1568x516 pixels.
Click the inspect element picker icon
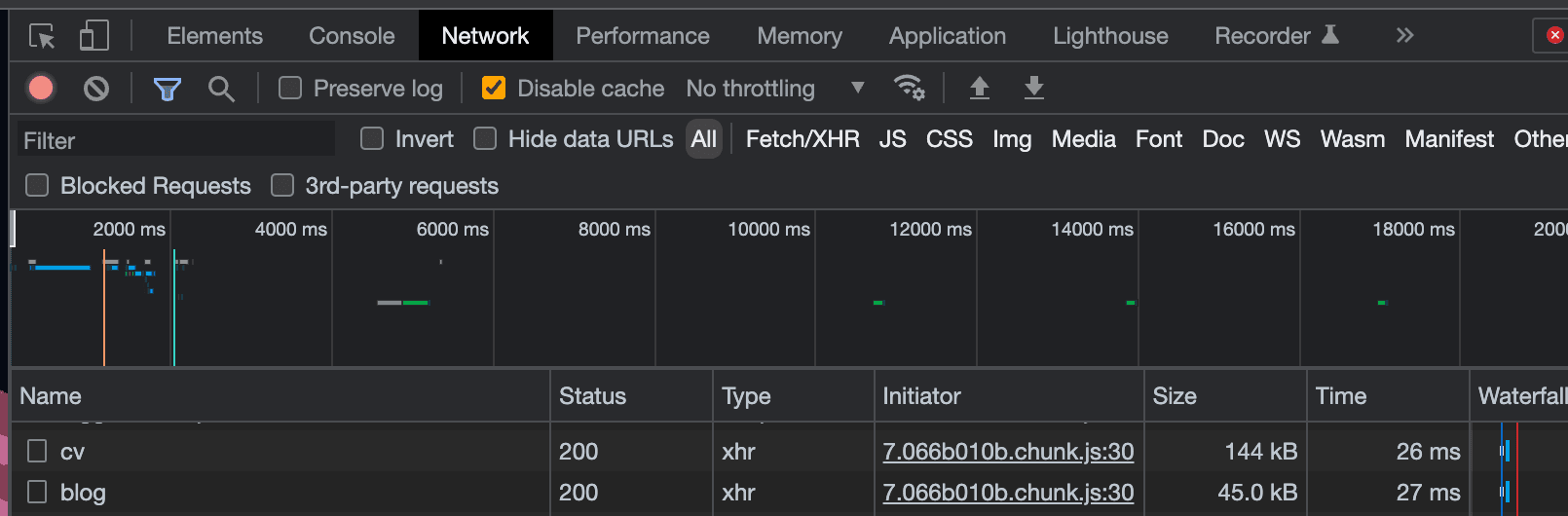click(42, 36)
